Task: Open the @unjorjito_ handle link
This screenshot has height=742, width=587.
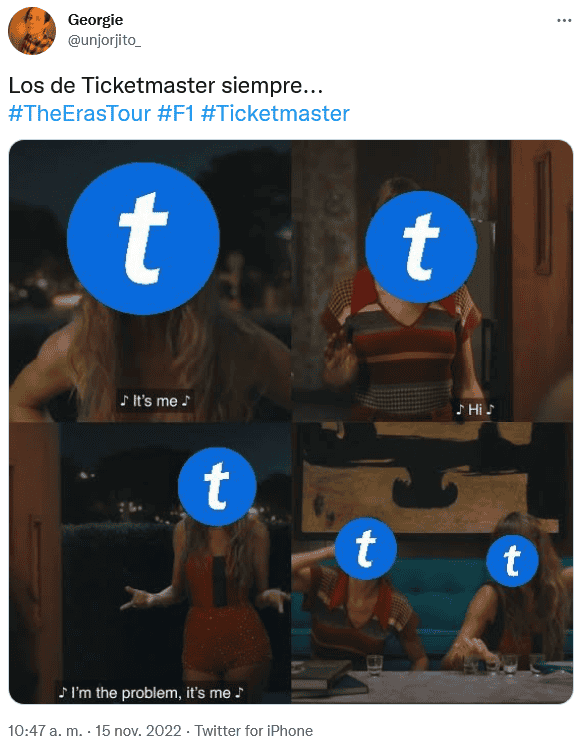Action: point(104,41)
